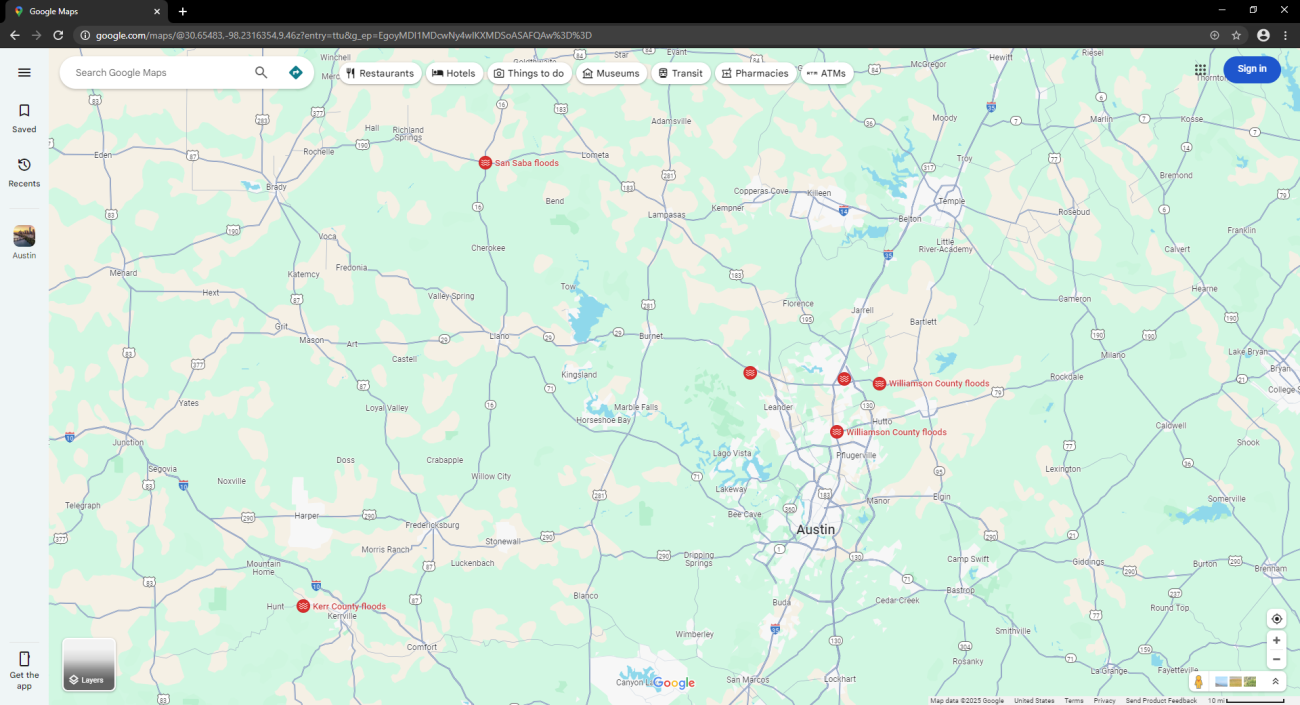Viewport: 1300px width, 705px height.
Task: Open the Chrome profile icon
Action: coord(1263,35)
